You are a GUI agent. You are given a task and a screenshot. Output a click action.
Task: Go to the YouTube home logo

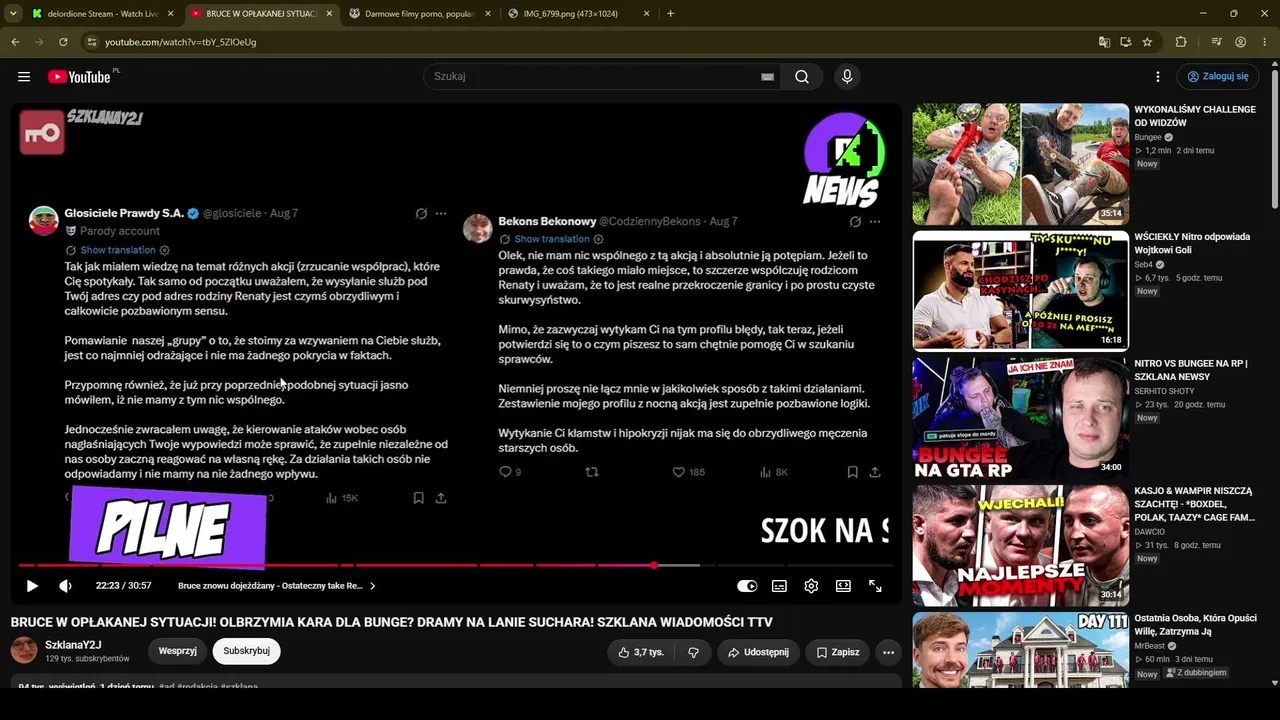point(80,77)
